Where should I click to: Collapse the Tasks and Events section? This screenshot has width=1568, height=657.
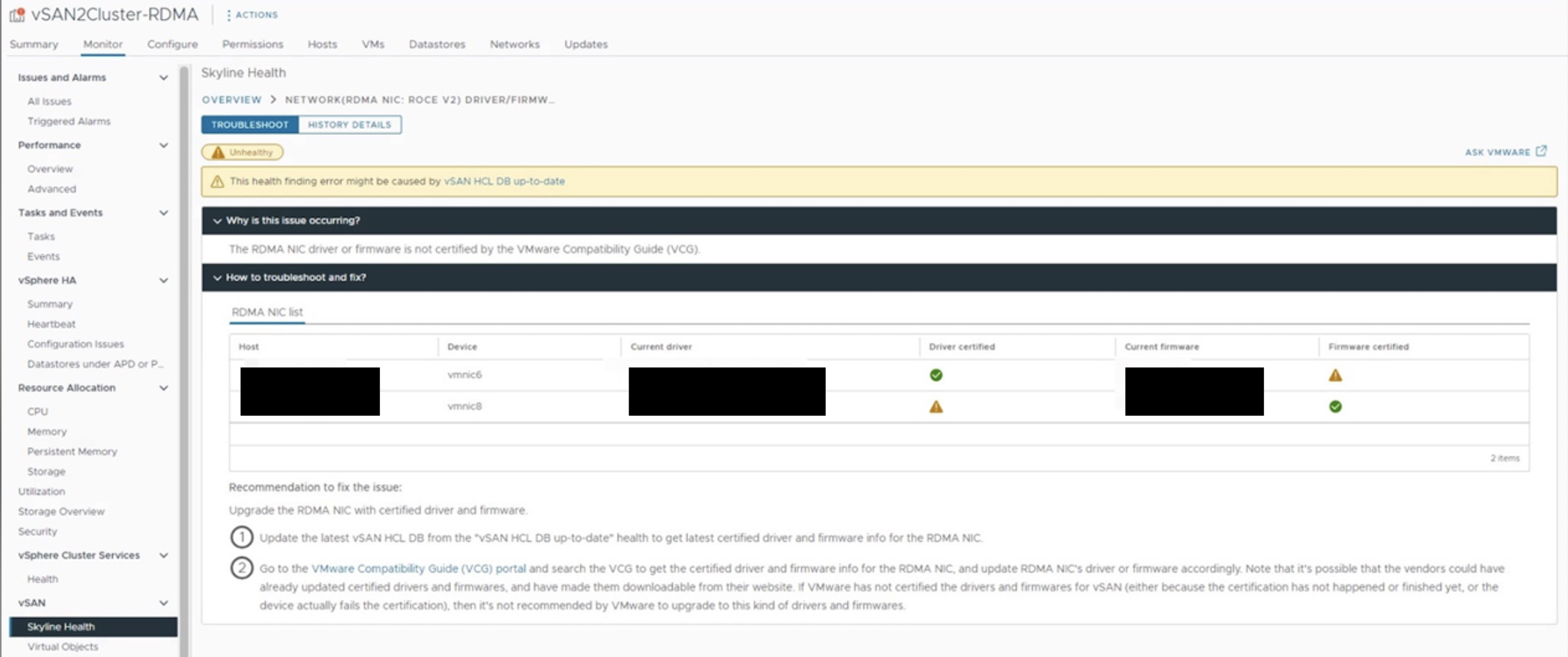point(164,213)
